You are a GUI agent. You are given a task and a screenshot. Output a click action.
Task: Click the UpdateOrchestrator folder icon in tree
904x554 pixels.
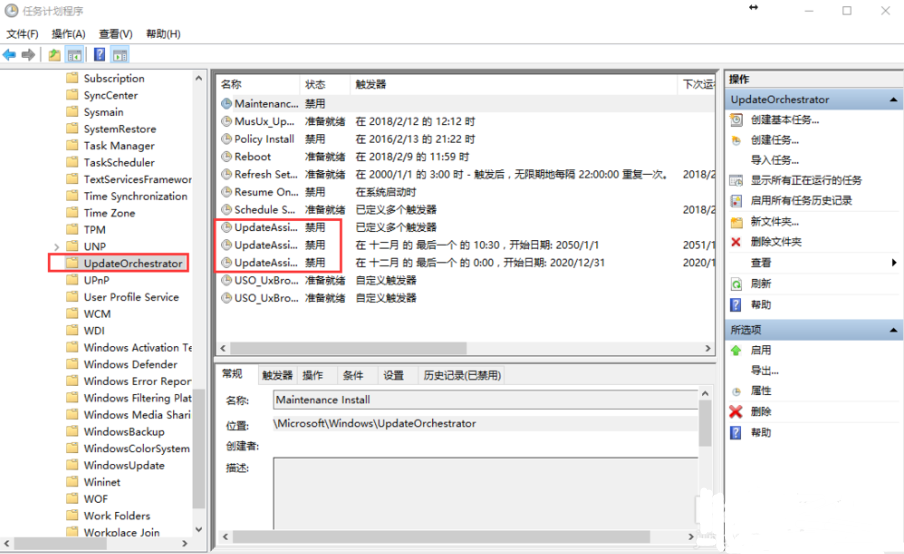click(72, 263)
